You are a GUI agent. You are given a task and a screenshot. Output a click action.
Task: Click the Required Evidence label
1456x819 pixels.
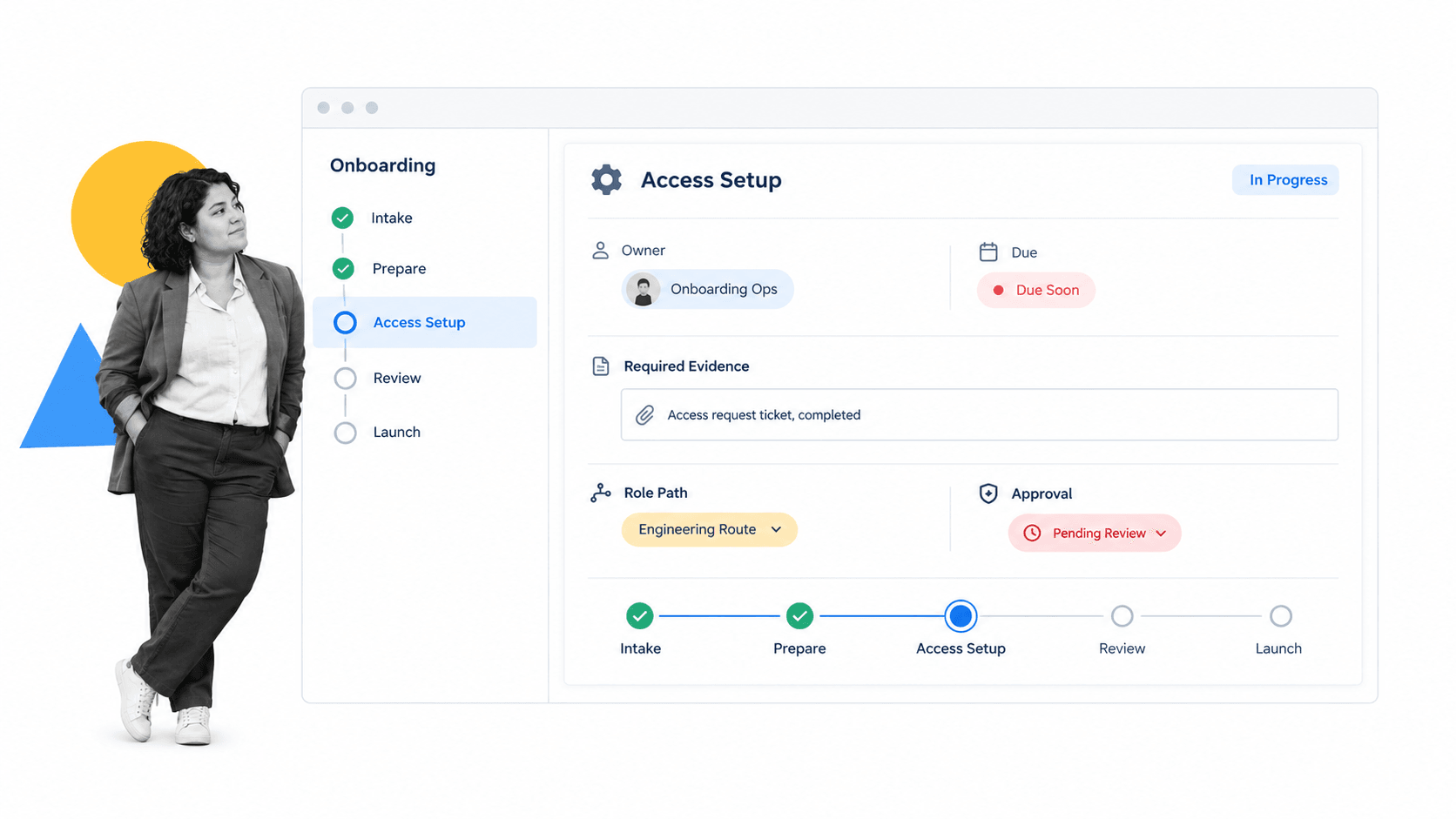[x=686, y=366]
